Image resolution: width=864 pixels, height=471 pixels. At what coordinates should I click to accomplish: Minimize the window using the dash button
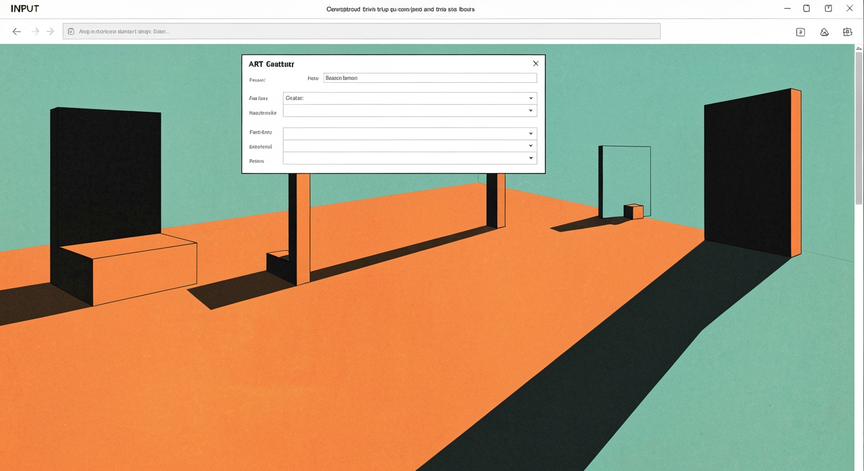click(787, 8)
